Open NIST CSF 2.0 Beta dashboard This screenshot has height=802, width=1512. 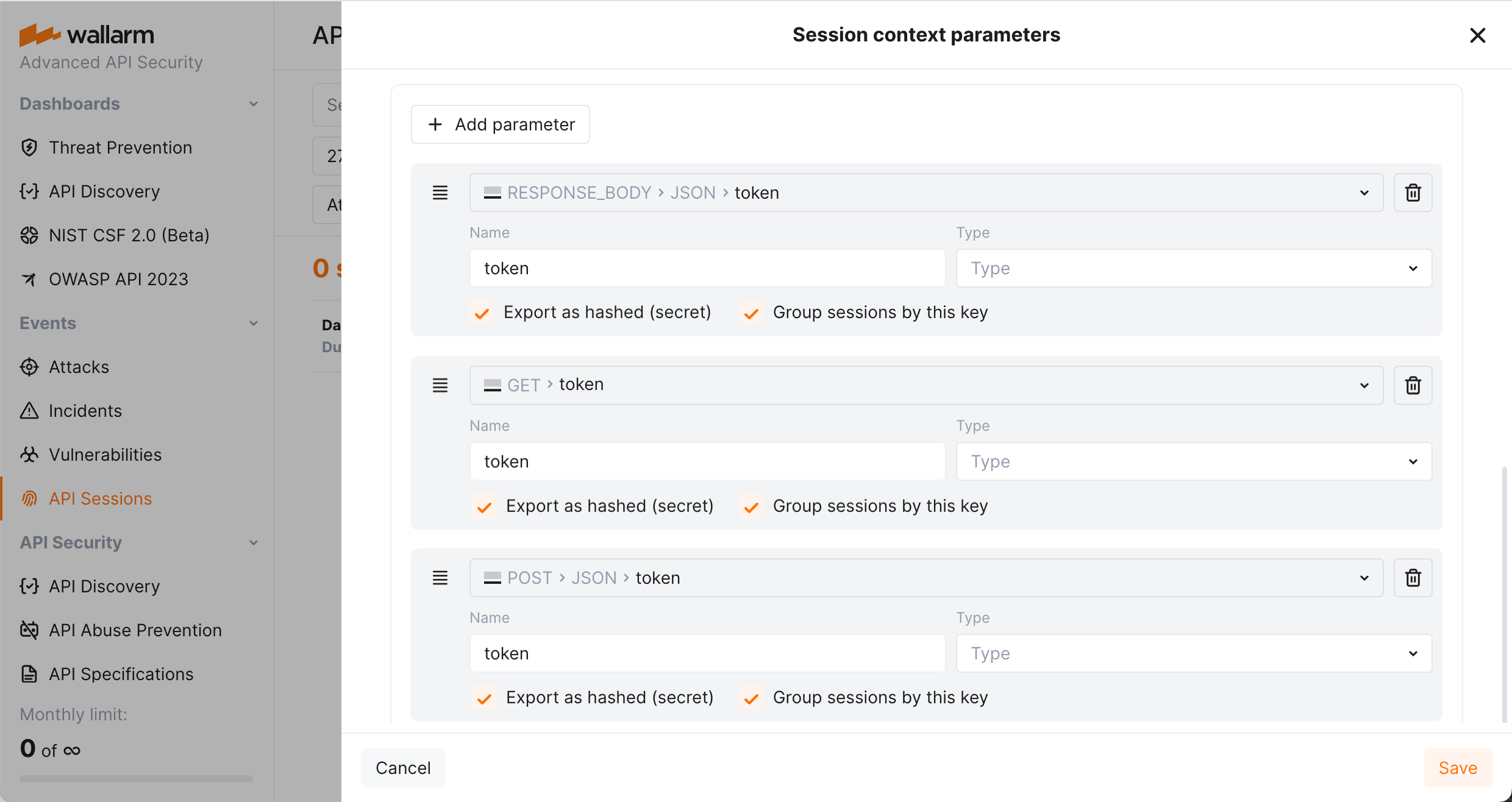click(129, 235)
